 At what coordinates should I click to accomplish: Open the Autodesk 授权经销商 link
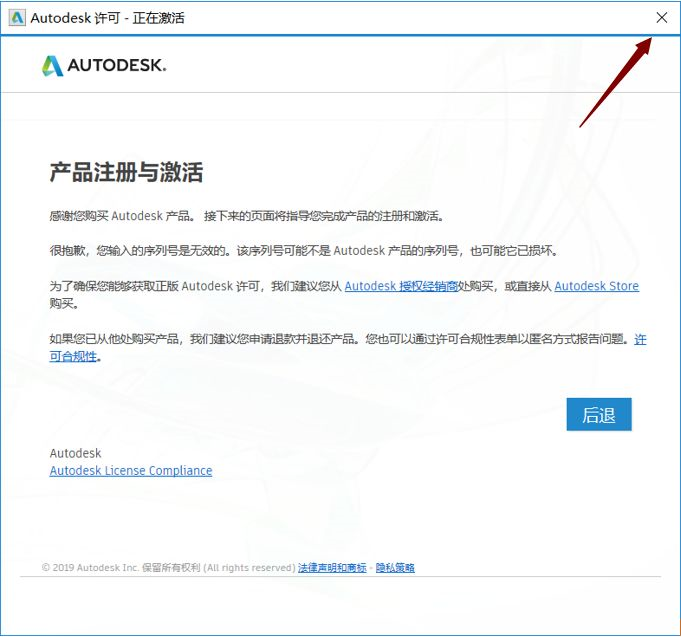(401, 286)
